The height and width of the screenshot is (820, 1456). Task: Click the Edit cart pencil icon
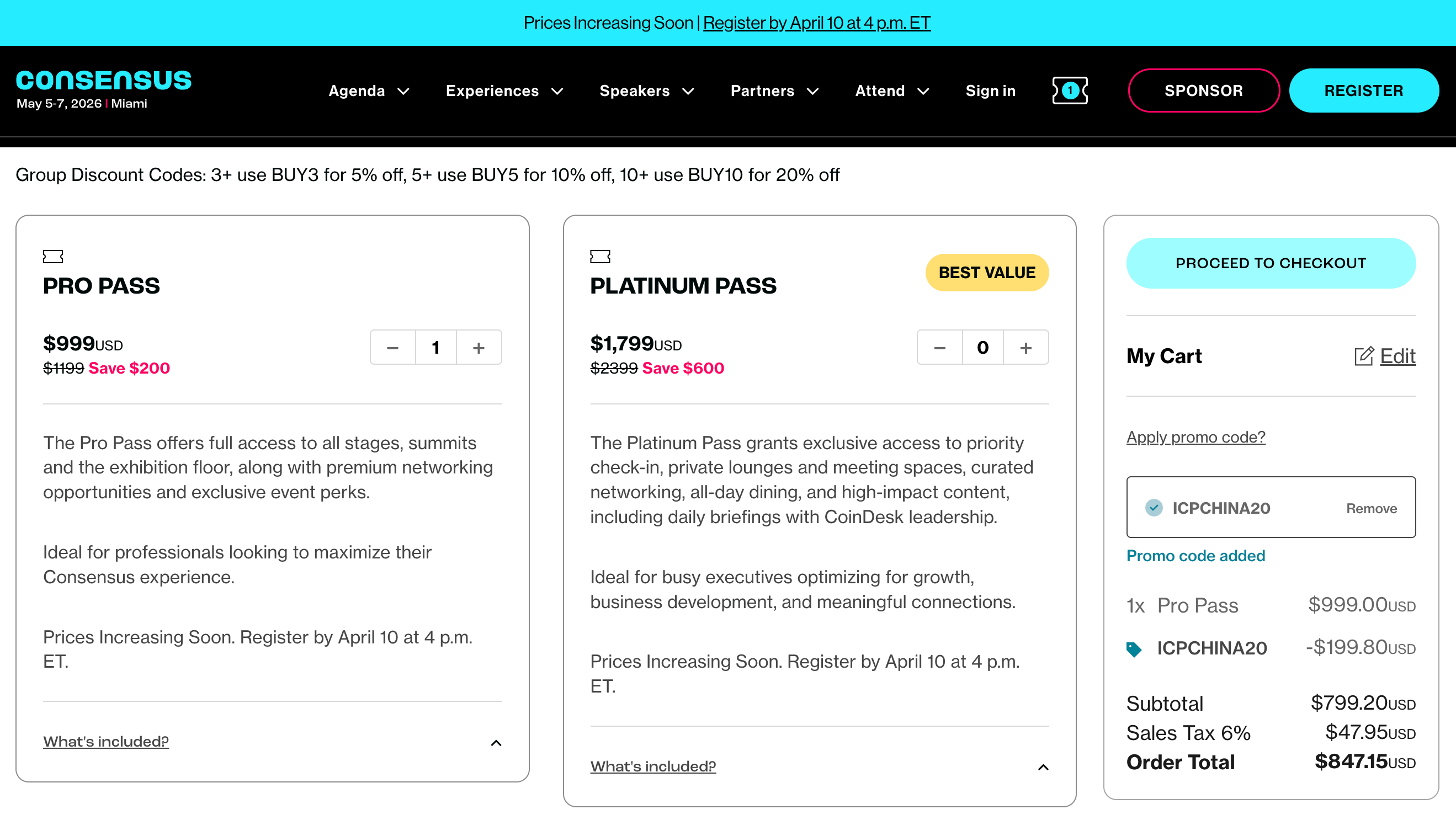[x=1363, y=356]
